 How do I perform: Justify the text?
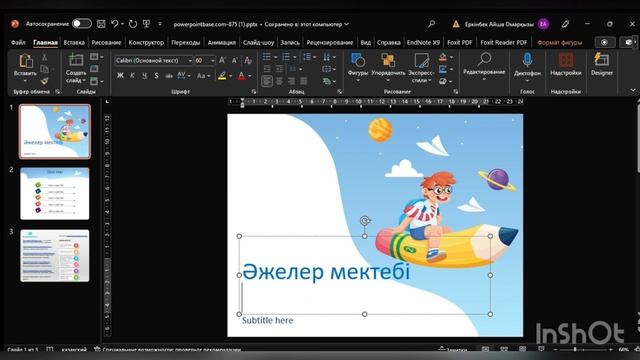(x=304, y=81)
